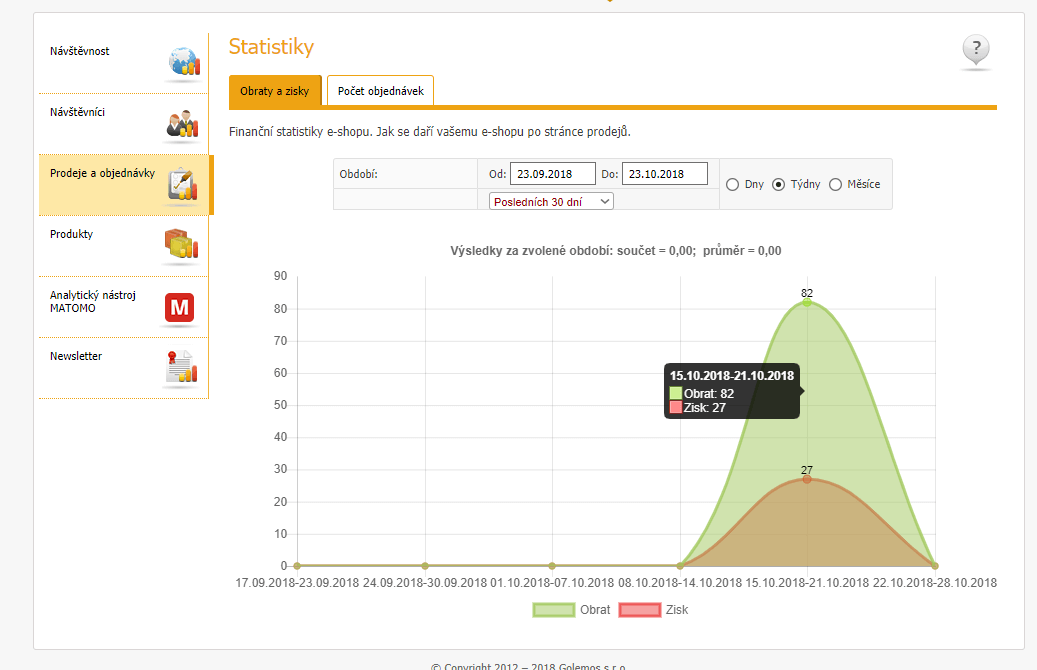The width and height of the screenshot is (1037, 670).
Task: Click the Od date field 23.09.2018
Action: point(553,174)
